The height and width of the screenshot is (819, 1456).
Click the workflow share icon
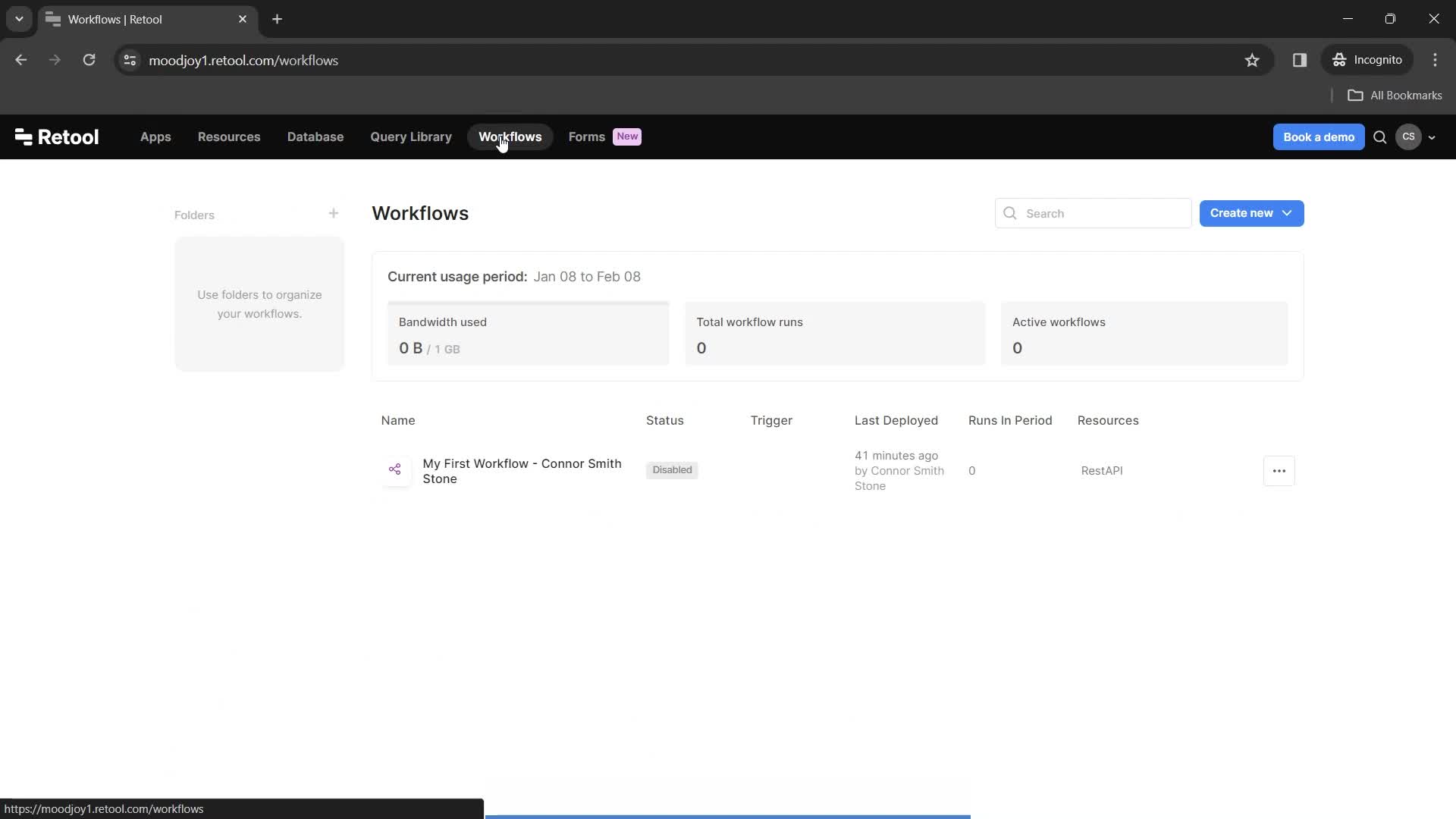(394, 469)
